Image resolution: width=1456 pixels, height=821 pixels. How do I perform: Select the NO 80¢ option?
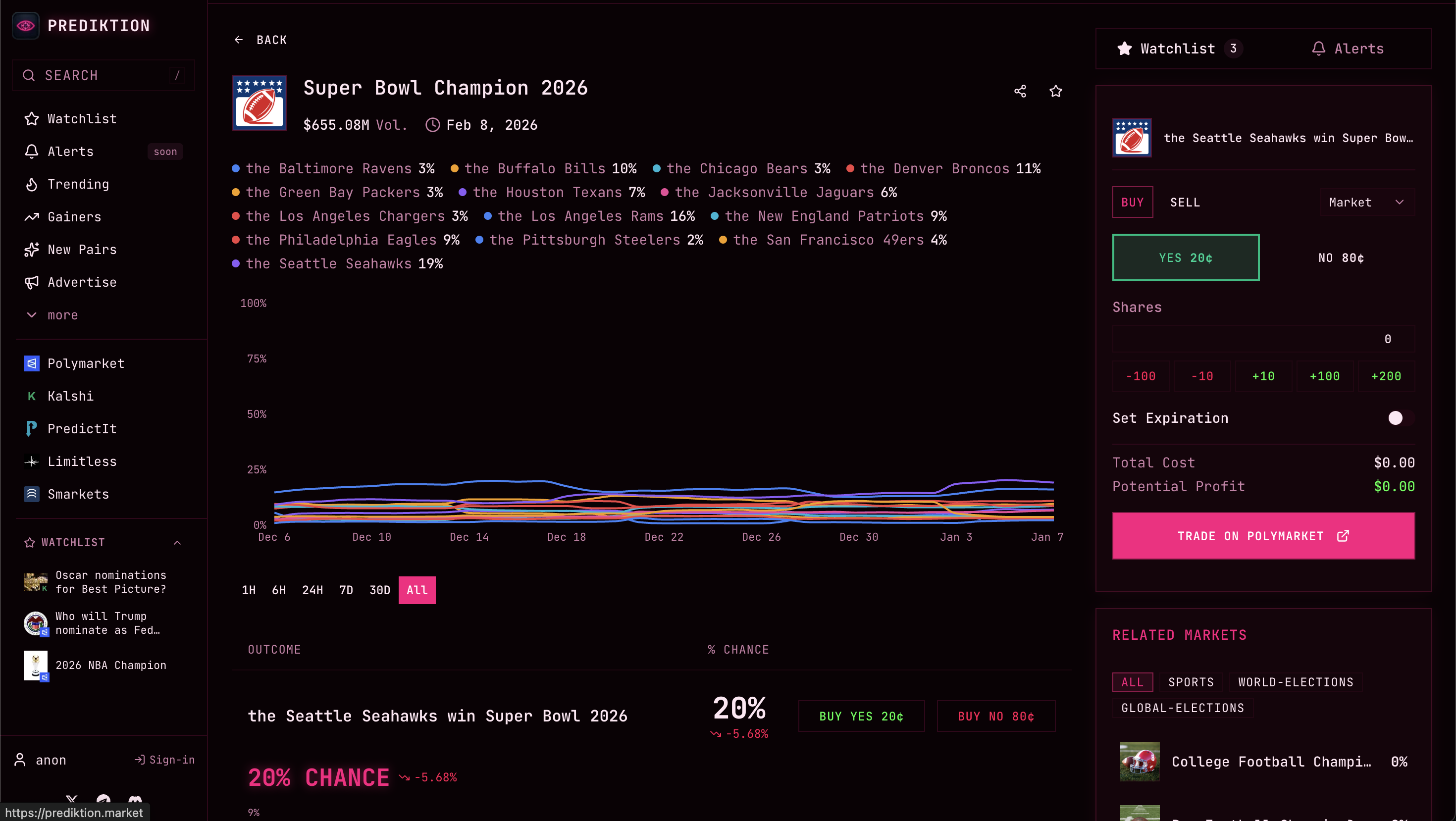tap(1341, 257)
